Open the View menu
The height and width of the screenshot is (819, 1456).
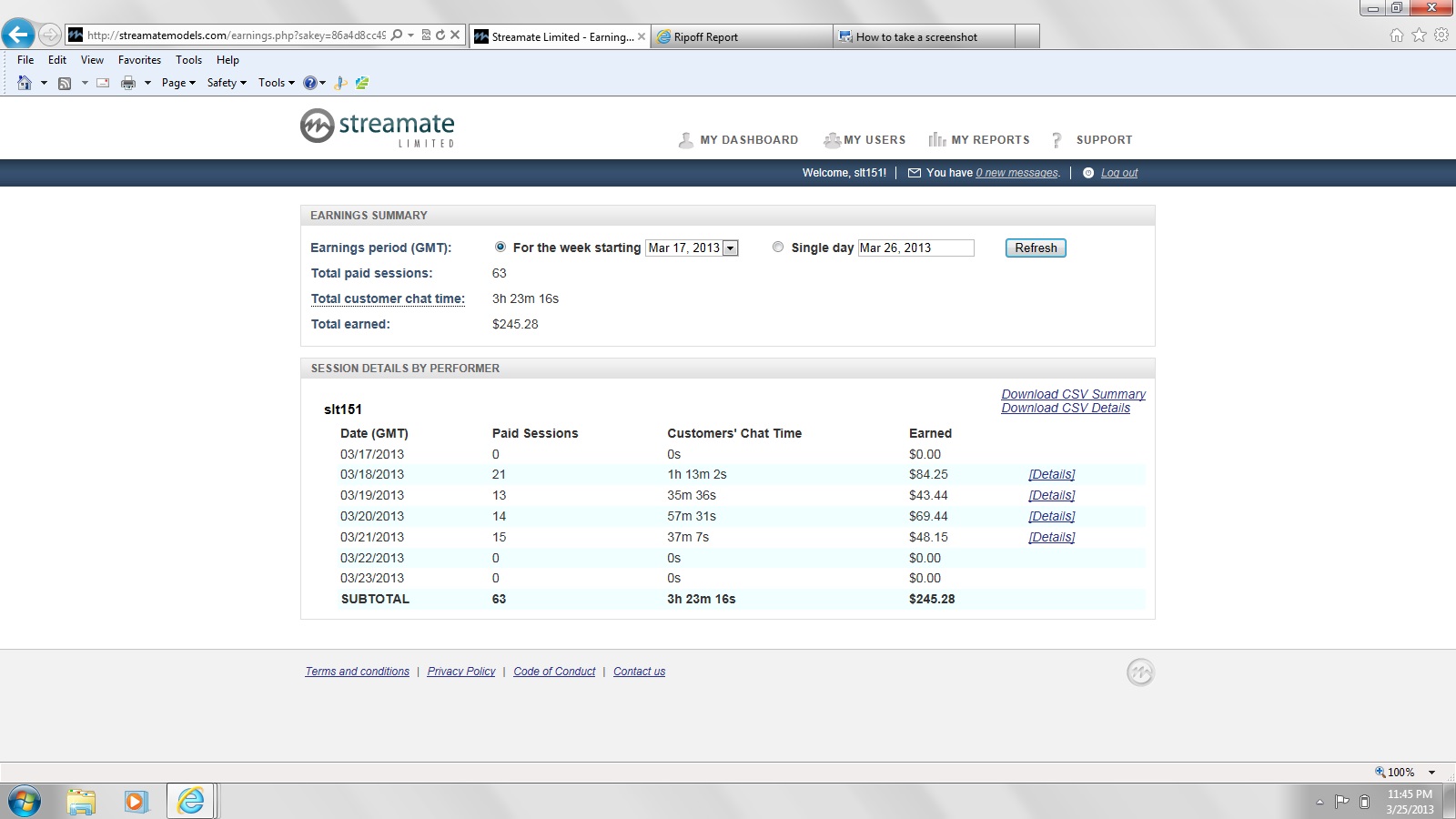[x=92, y=60]
